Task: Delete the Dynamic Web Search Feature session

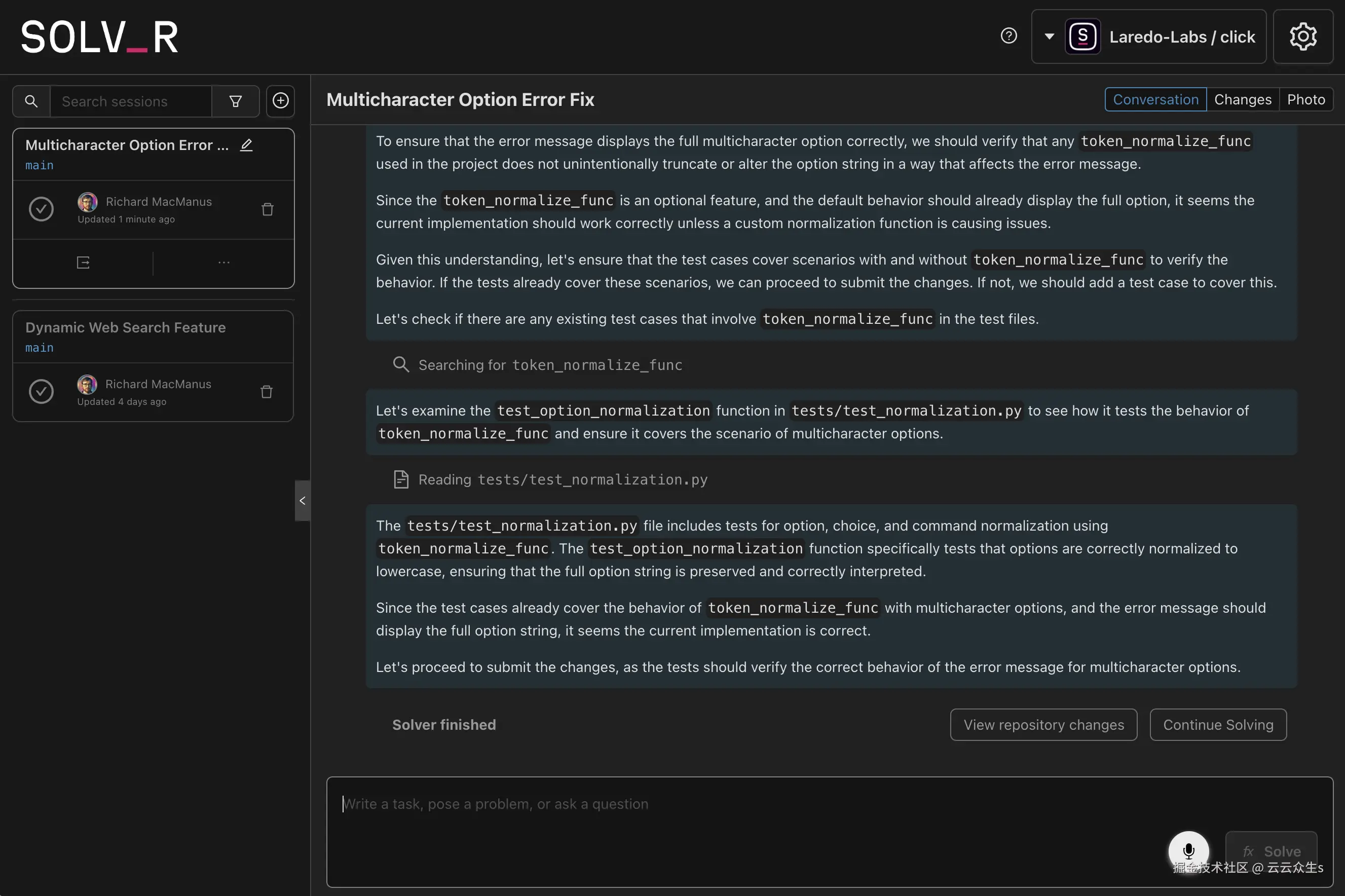Action: 266,392
